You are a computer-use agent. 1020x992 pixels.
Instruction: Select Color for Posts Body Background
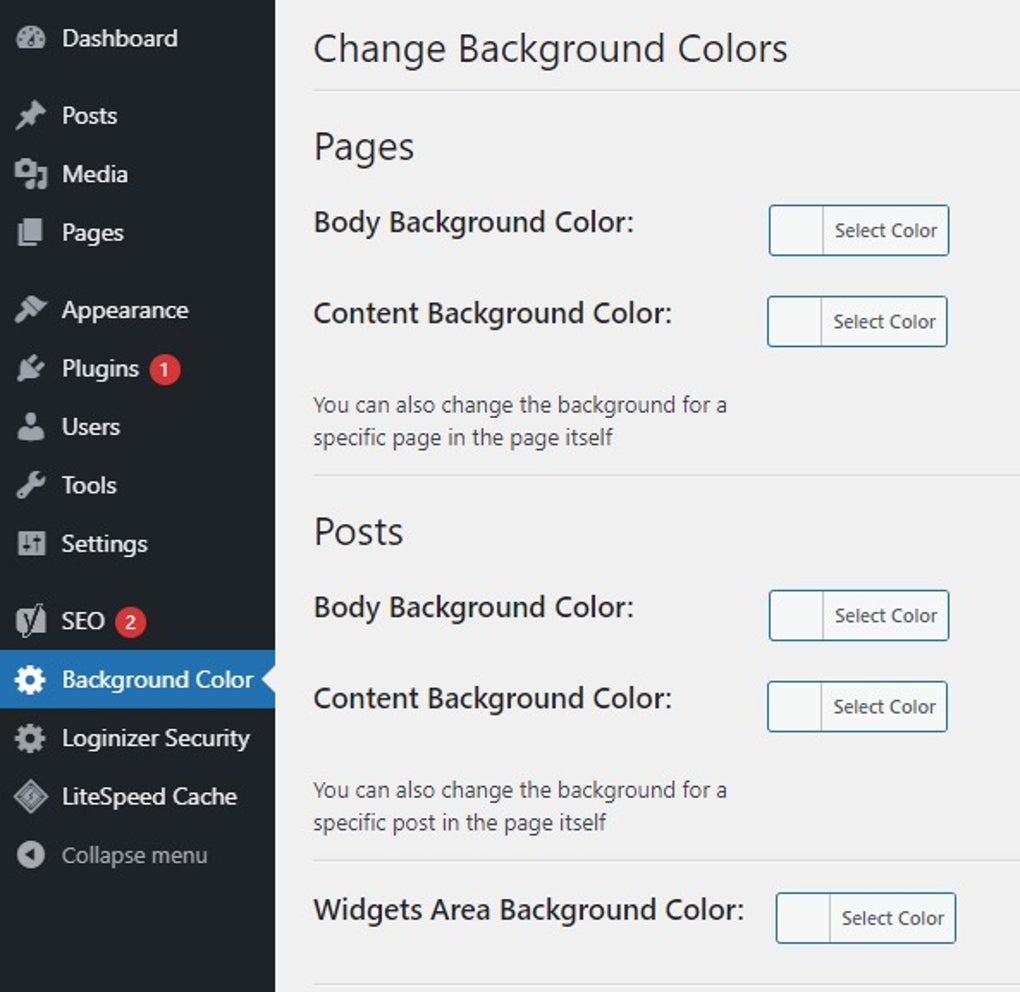point(885,616)
